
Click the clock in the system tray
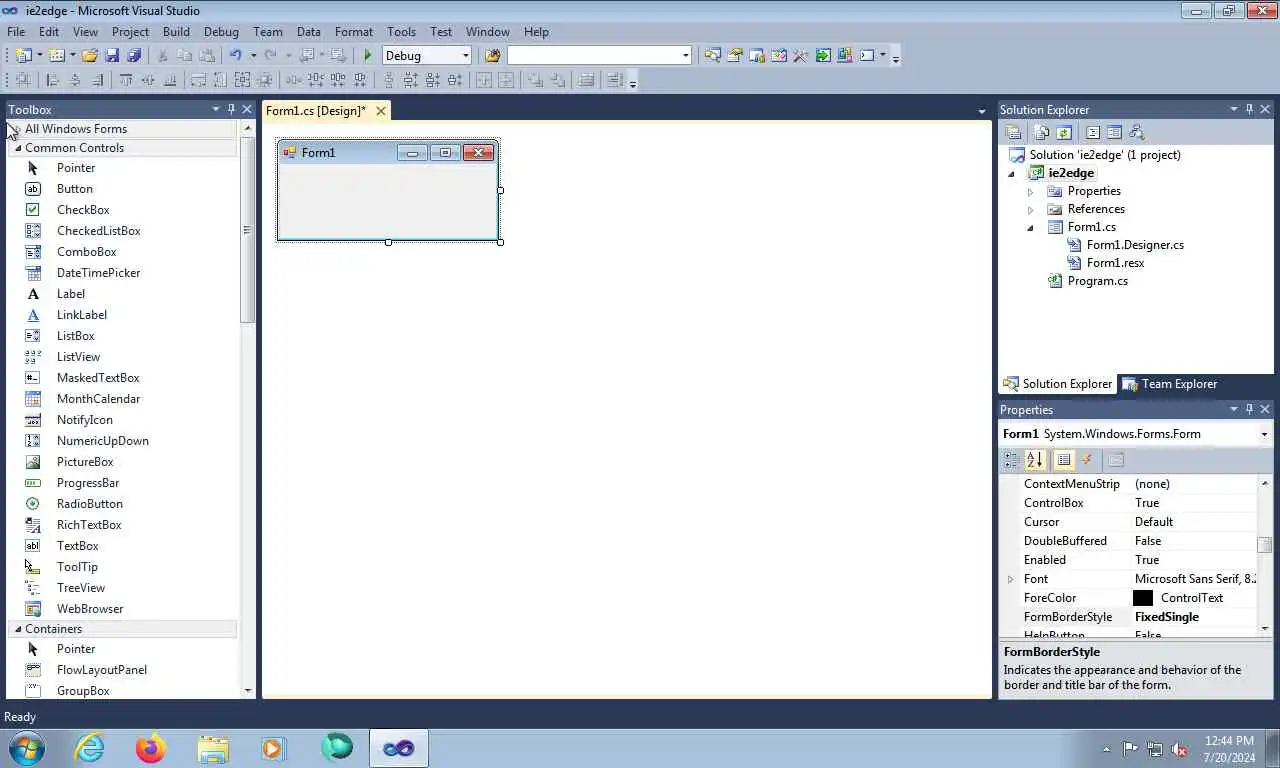pos(1229,749)
